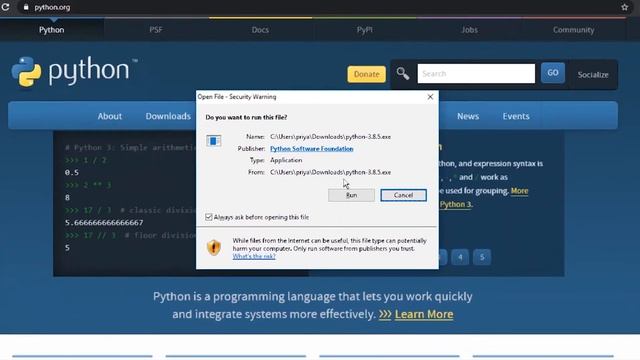Screen dimensions: 640x360
Task: Click the '5.666666666666667' code output
Action: click(104, 222)
